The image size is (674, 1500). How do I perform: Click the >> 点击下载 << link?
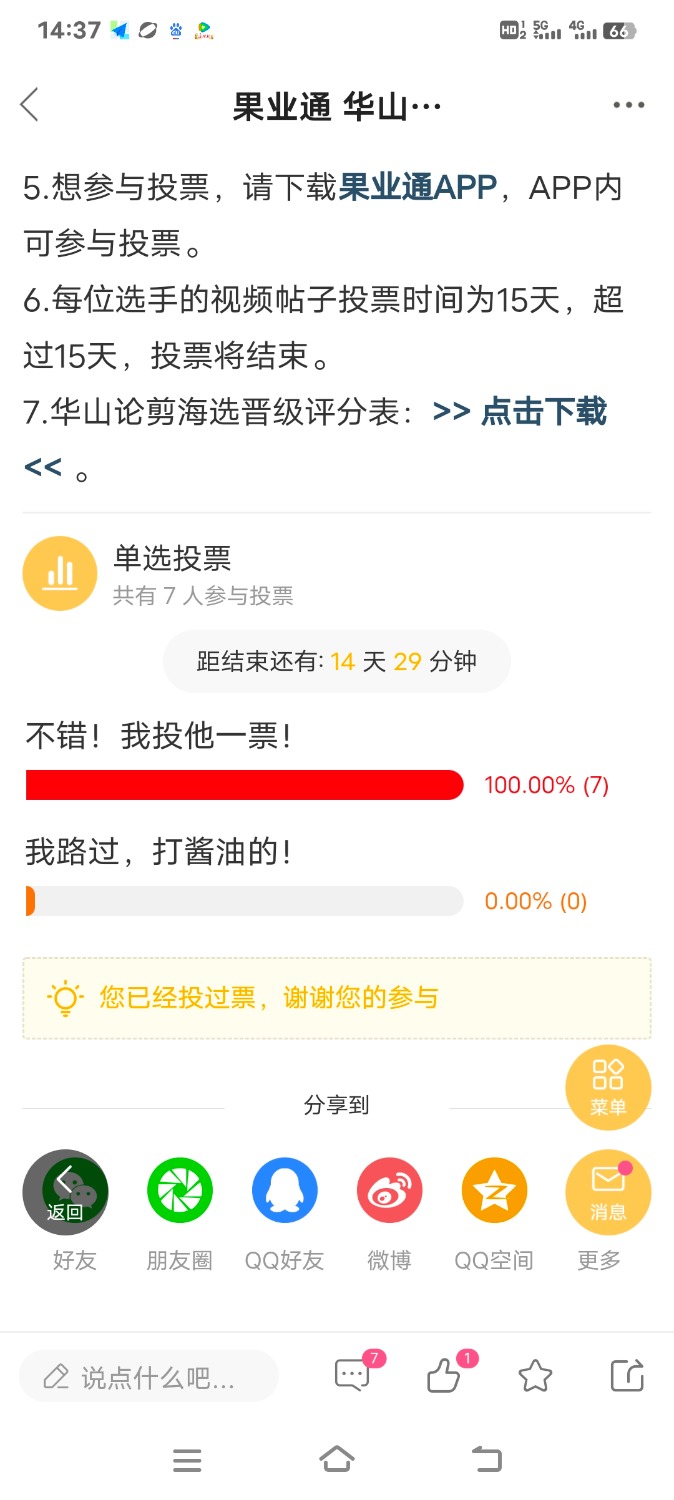click(x=315, y=439)
